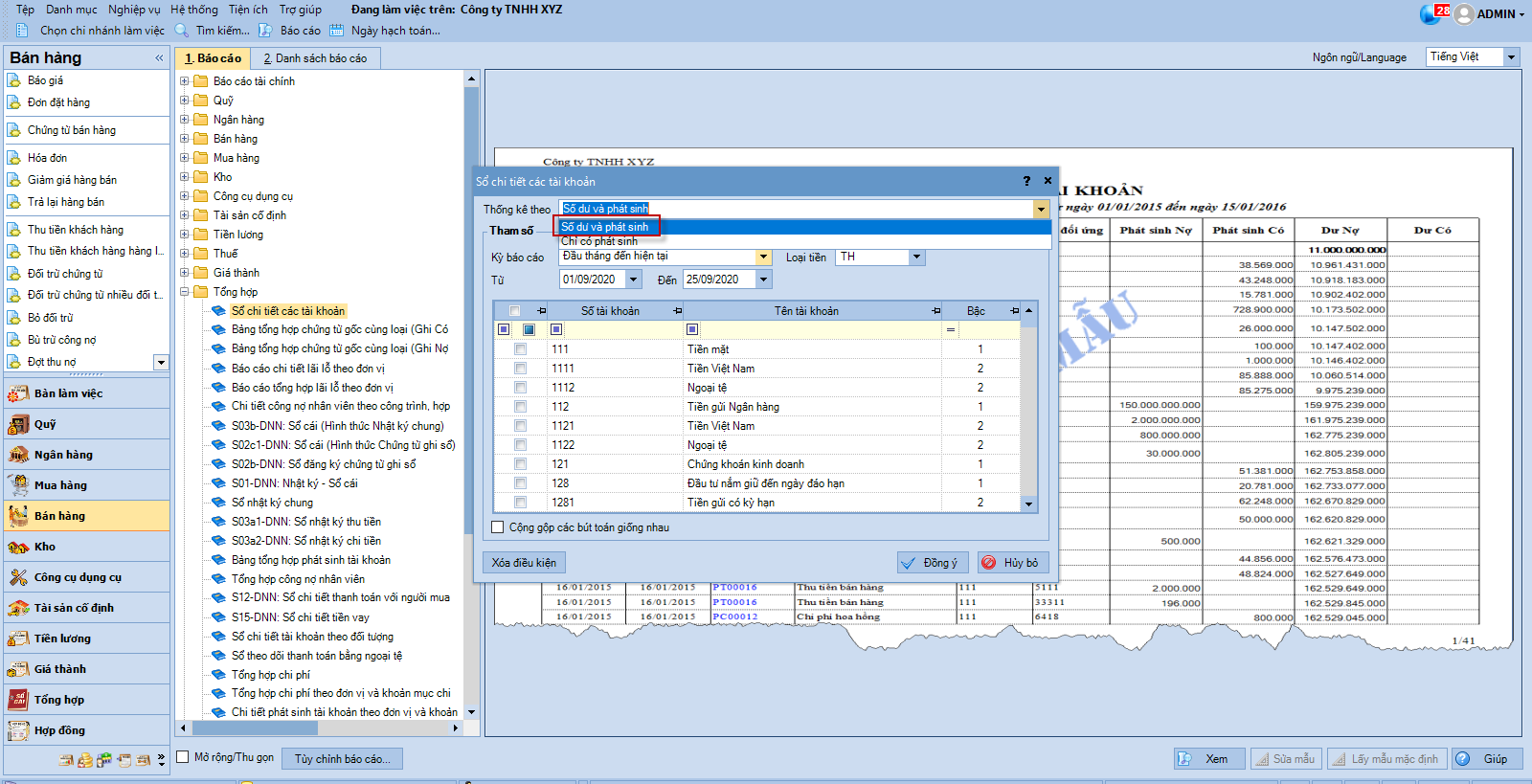The height and width of the screenshot is (784, 1532).
Task: Tick the checkbox for account 111 Tiền mặt
Action: click(x=520, y=349)
